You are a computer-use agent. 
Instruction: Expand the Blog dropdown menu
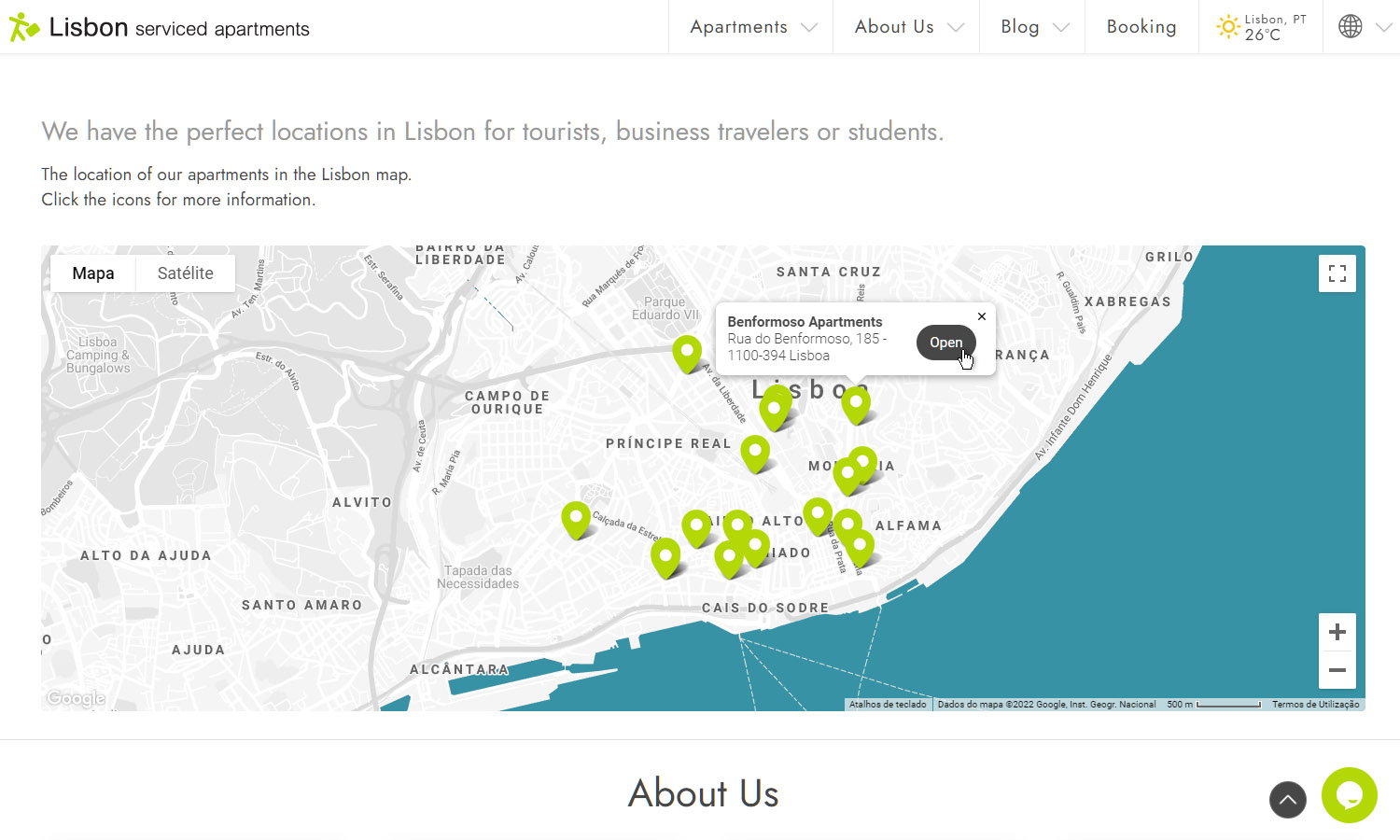(x=1032, y=27)
